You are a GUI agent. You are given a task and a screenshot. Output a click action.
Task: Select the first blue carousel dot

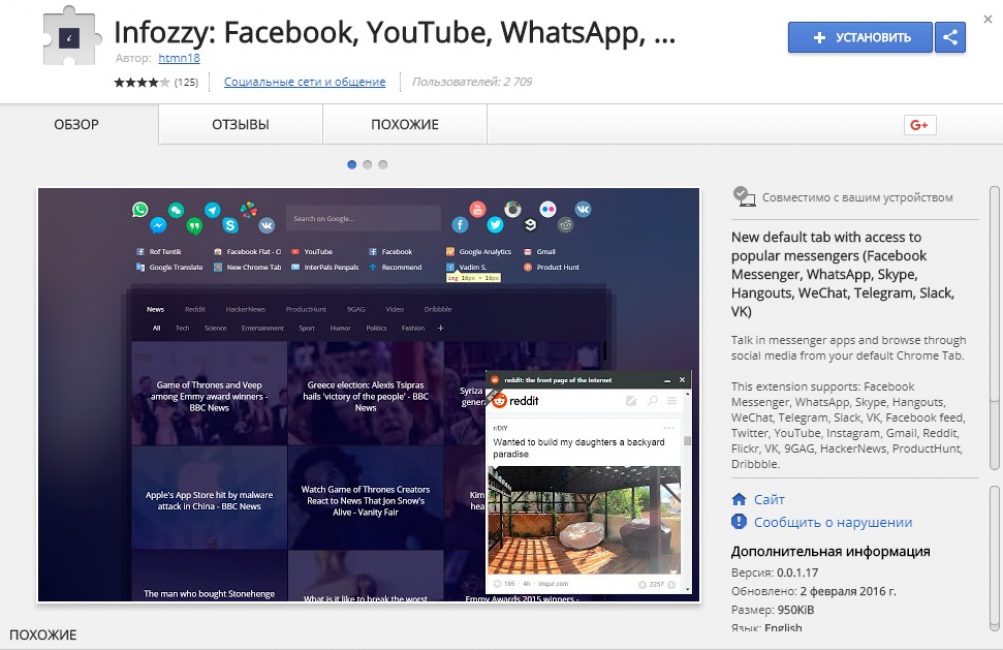point(351,164)
